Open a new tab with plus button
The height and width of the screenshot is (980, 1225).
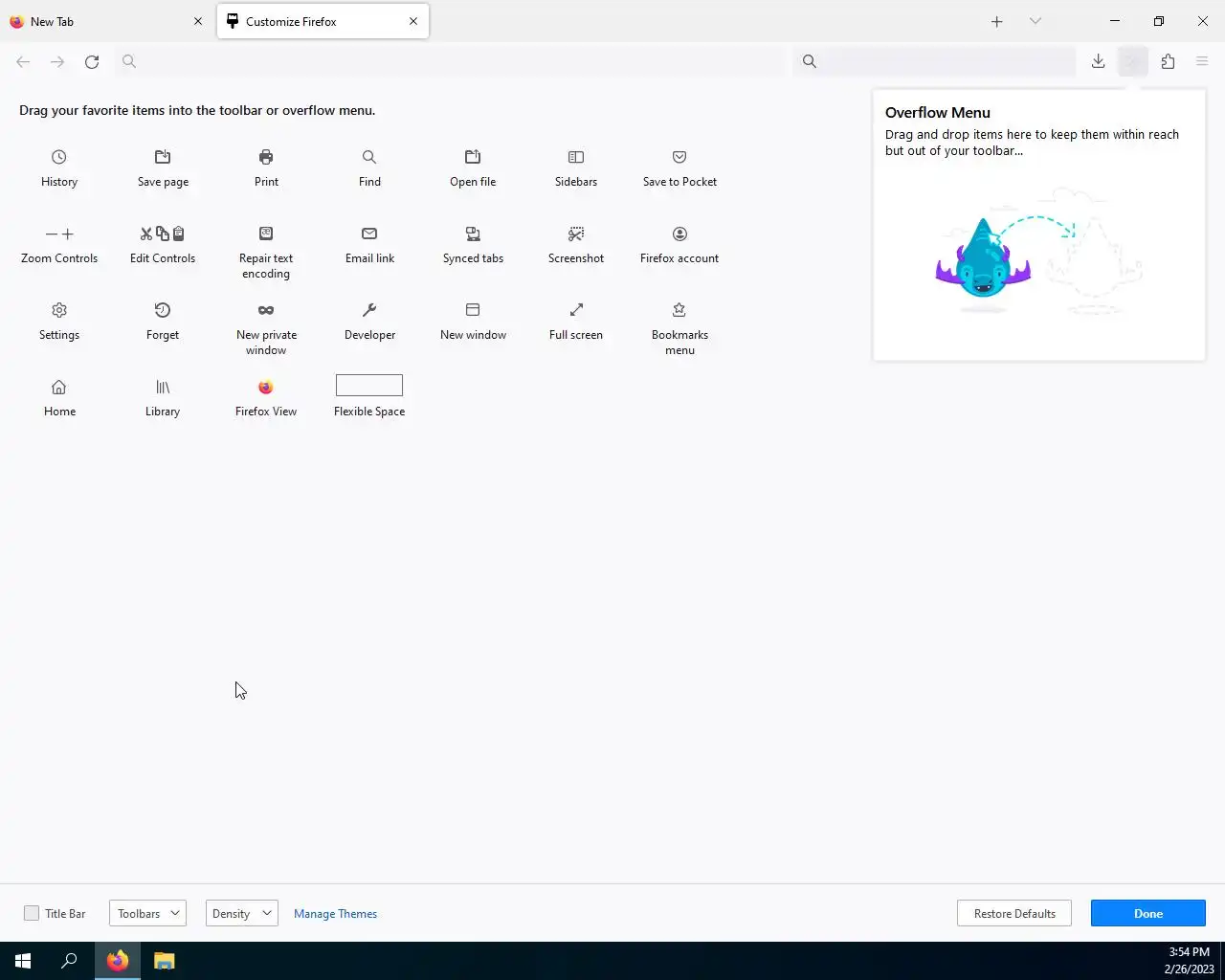coord(997,21)
